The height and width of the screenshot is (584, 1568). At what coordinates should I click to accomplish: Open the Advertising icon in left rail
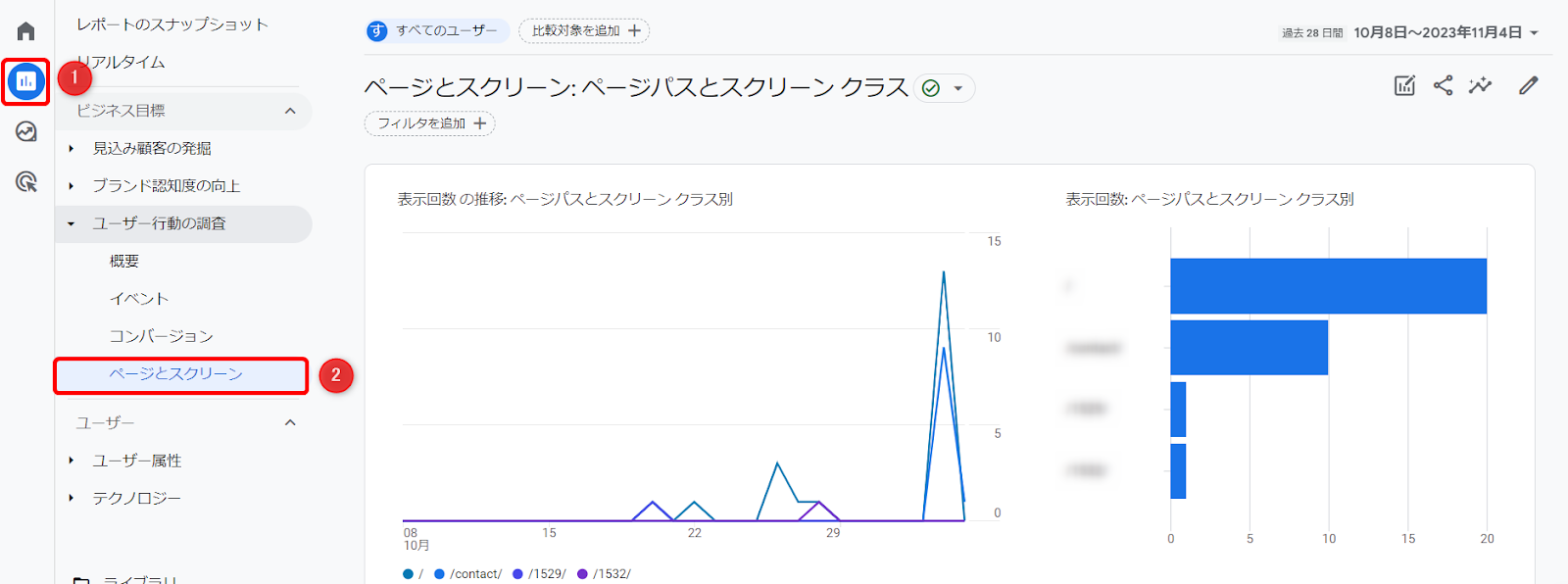pyautogui.click(x=26, y=181)
